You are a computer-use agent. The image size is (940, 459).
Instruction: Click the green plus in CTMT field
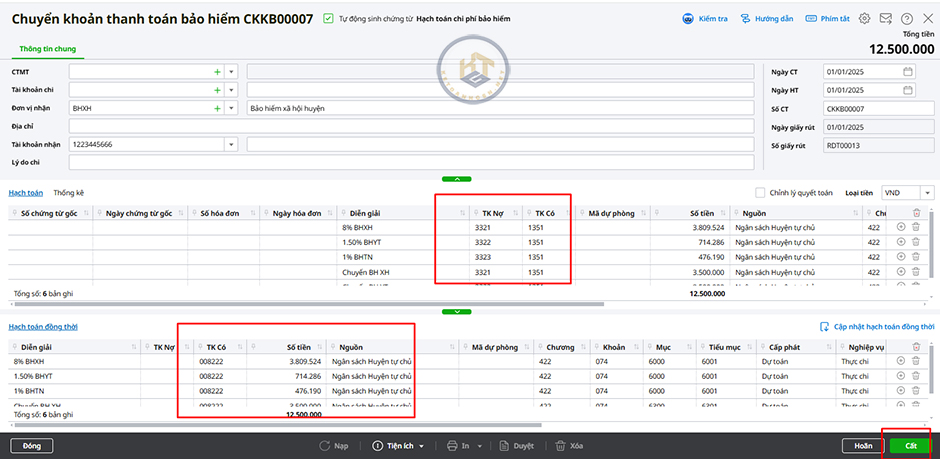coord(217,72)
